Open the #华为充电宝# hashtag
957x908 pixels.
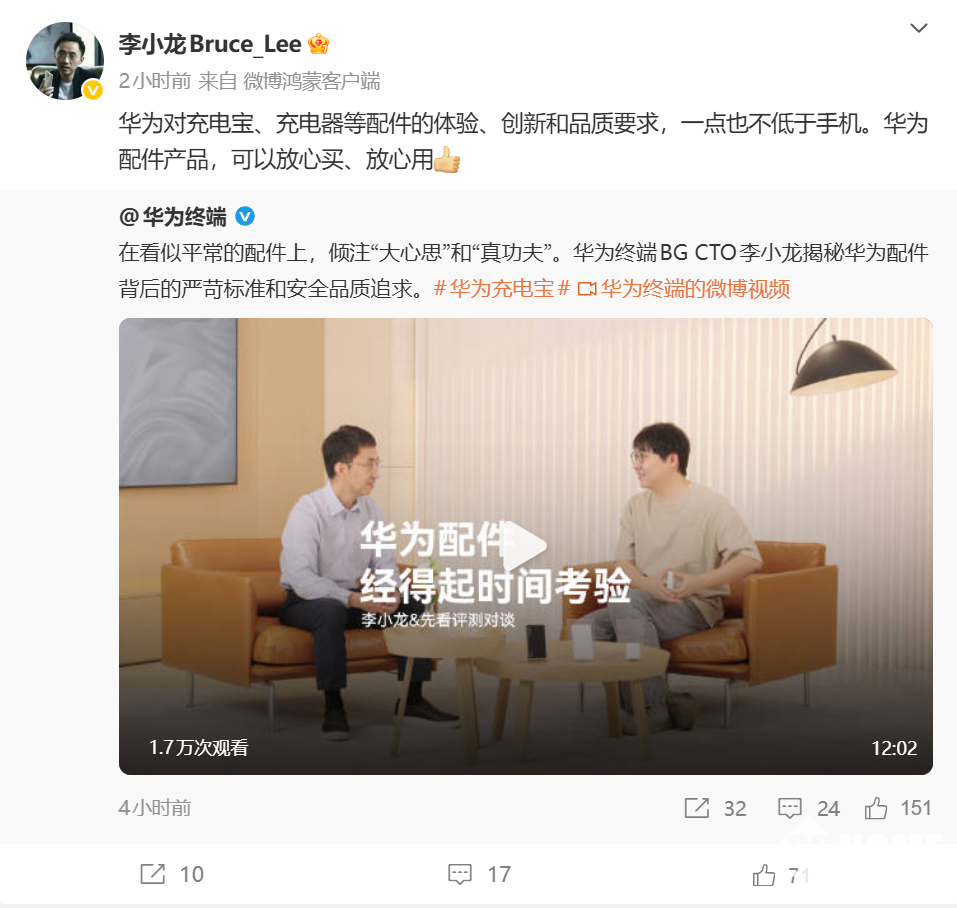pyautogui.click(x=502, y=289)
